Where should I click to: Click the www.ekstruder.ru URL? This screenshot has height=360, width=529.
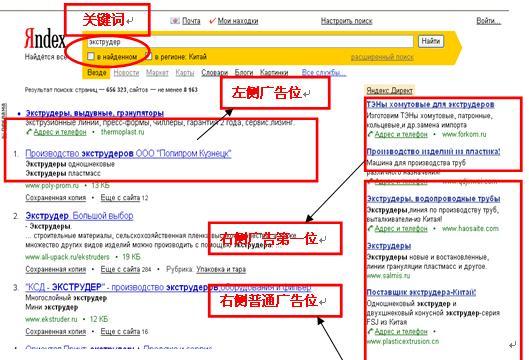[51, 319]
